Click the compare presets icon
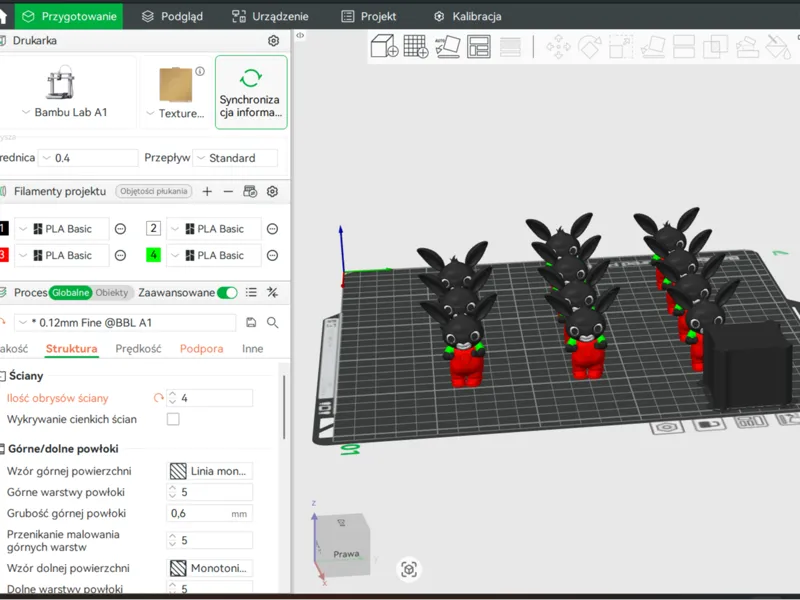The width and height of the screenshot is (800, 600). (272, 292)
